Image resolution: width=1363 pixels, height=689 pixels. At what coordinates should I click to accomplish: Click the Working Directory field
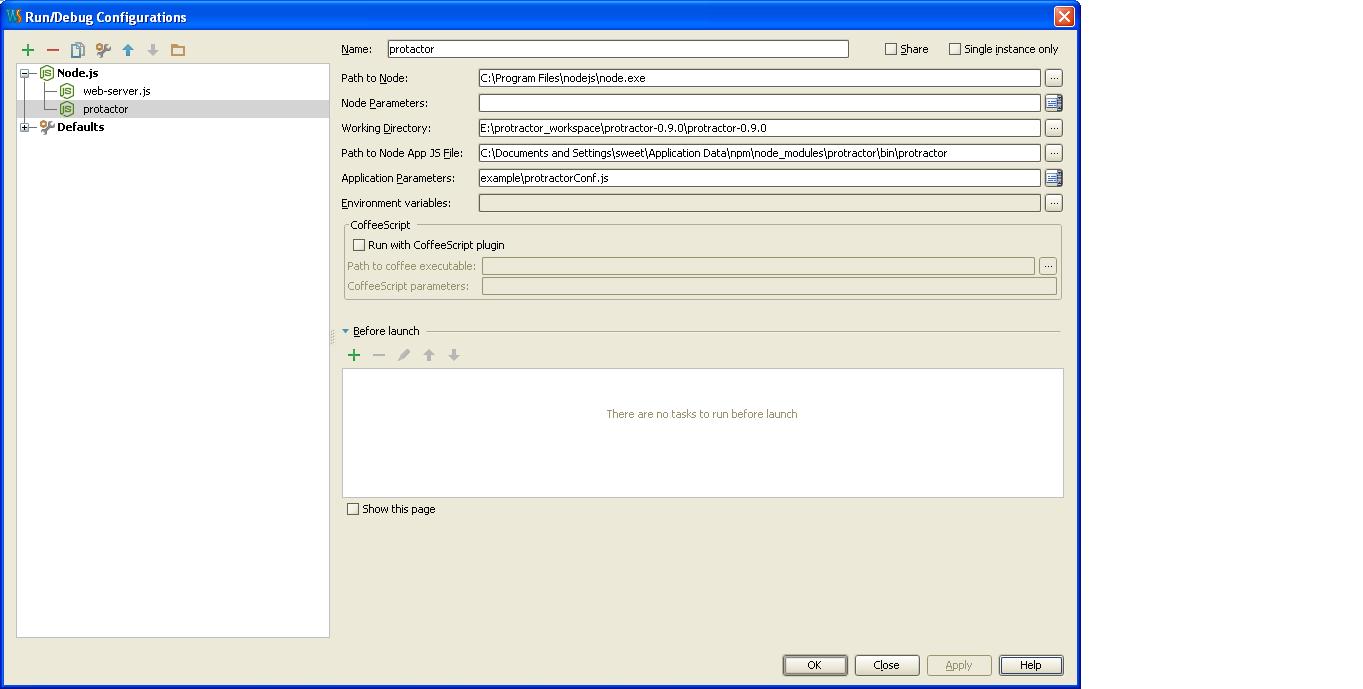coord(760,128)
